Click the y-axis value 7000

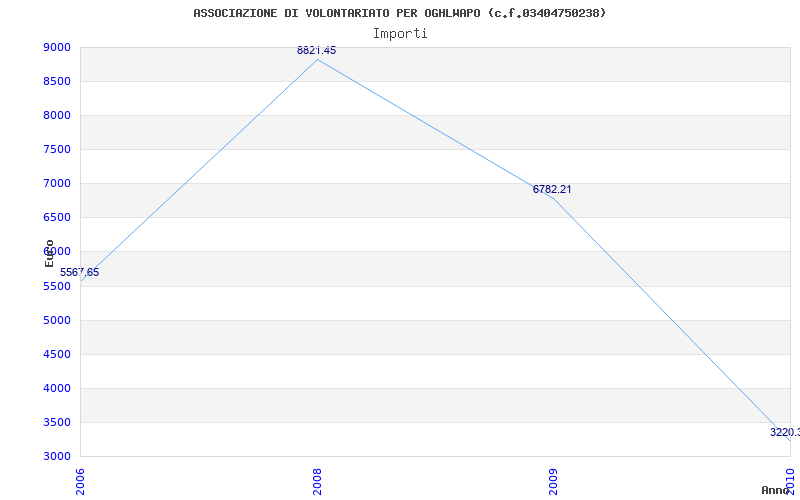[x=58, y=183]
